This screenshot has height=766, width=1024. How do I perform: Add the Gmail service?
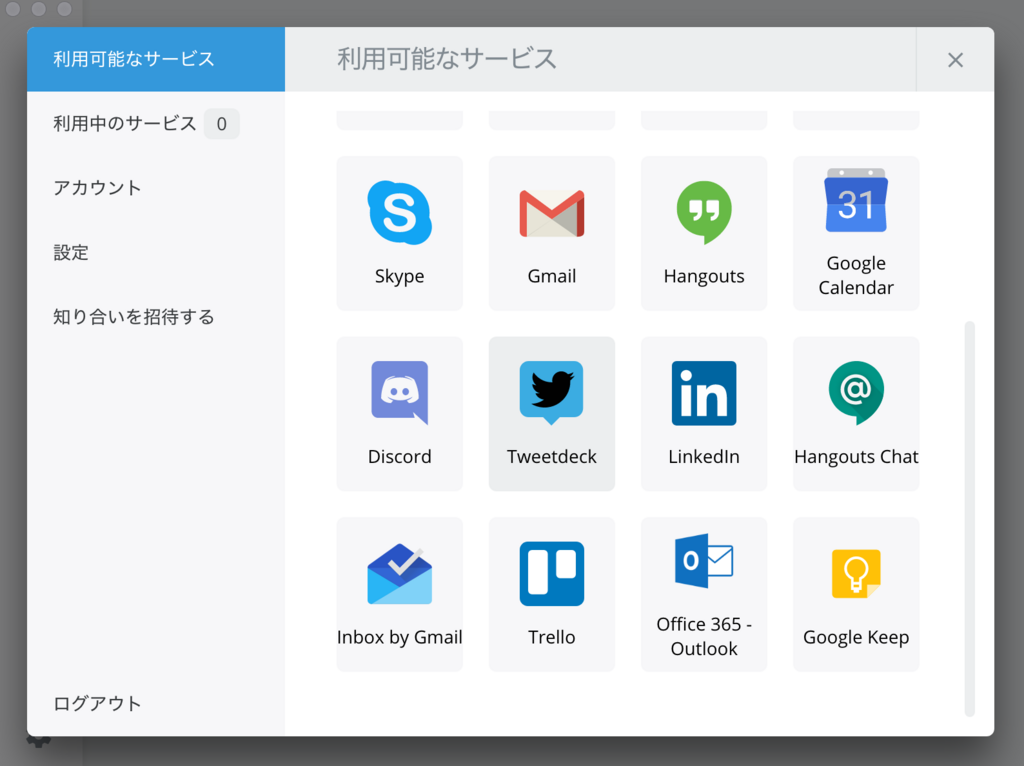[x=551, y=233]
